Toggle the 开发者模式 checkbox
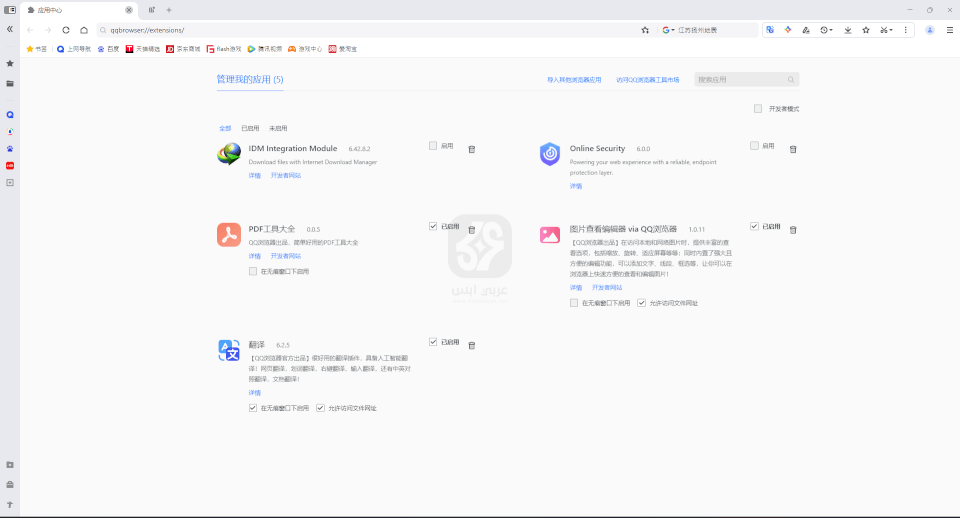This screenshot has height=518, width=960. [x=758, y=108]
